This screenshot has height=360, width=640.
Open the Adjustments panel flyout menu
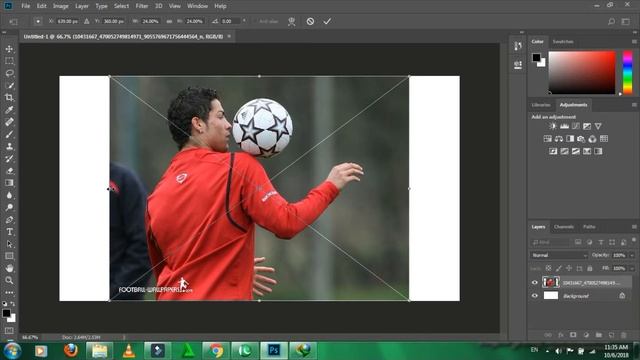(x=634, y=105)
